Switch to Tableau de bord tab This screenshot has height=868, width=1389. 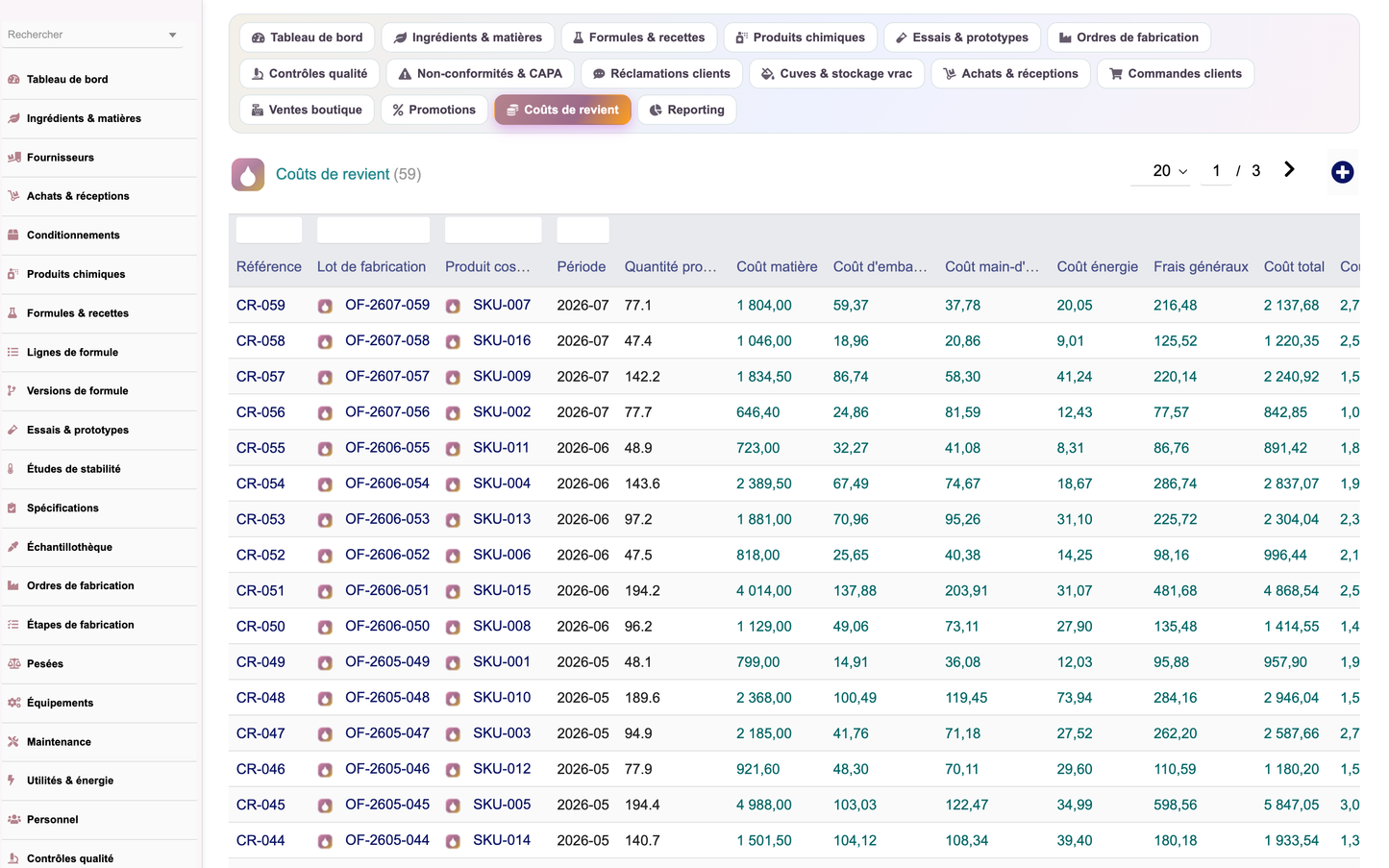307,37
